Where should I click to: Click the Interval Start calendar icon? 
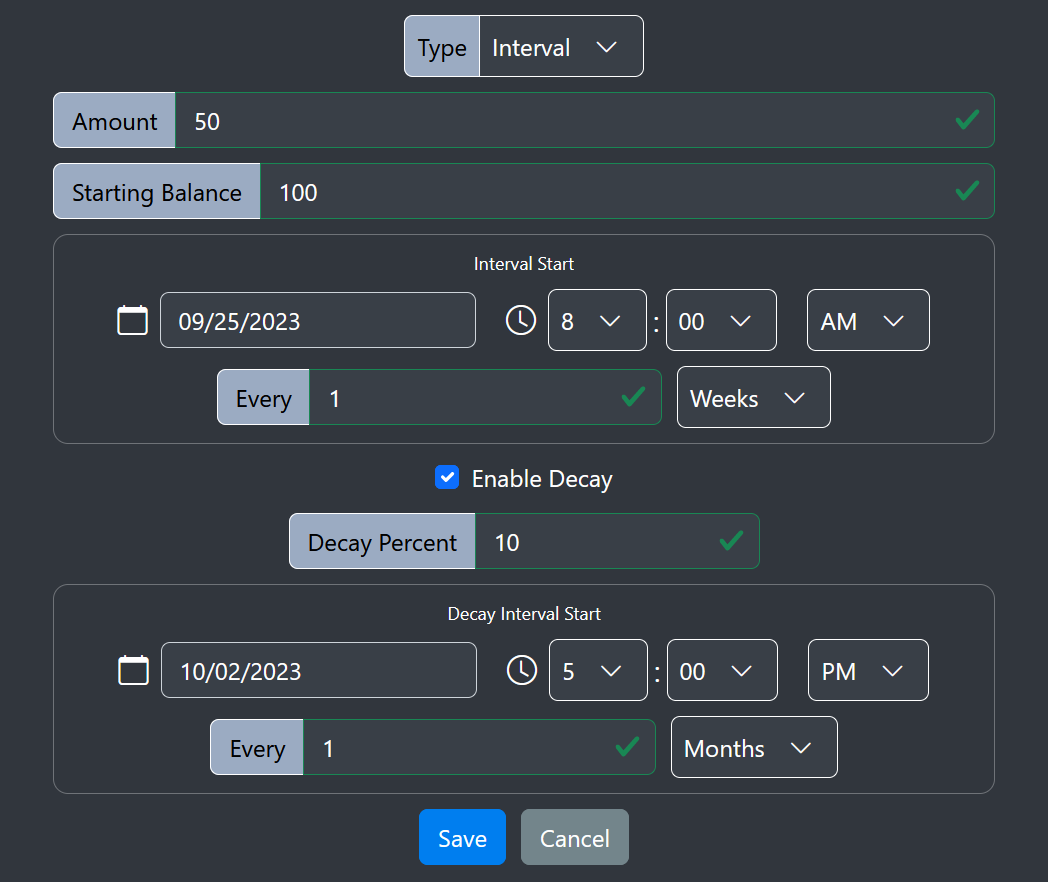132,320
